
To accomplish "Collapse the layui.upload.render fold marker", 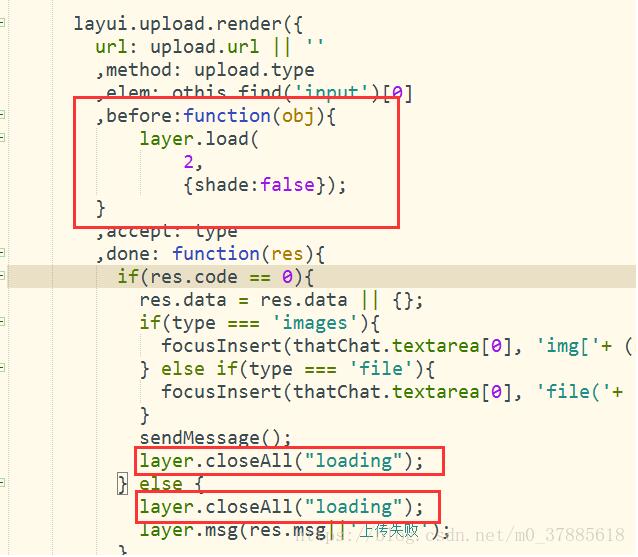I will pos(3,23).
